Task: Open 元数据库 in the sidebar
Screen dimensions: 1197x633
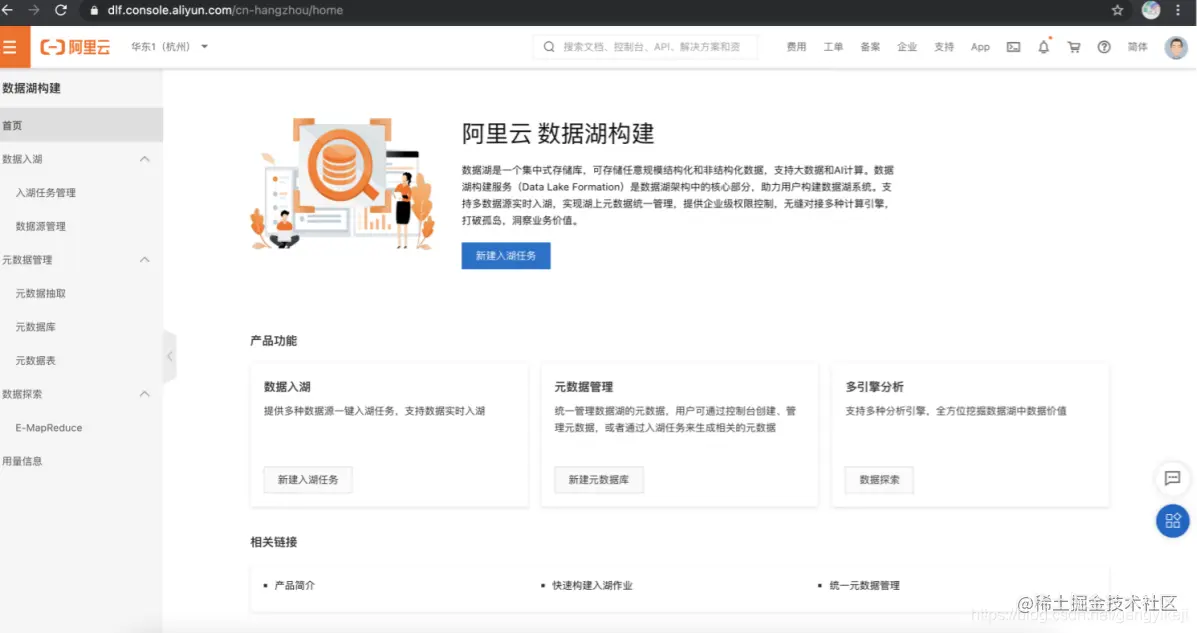Action: tap(35, 327)
